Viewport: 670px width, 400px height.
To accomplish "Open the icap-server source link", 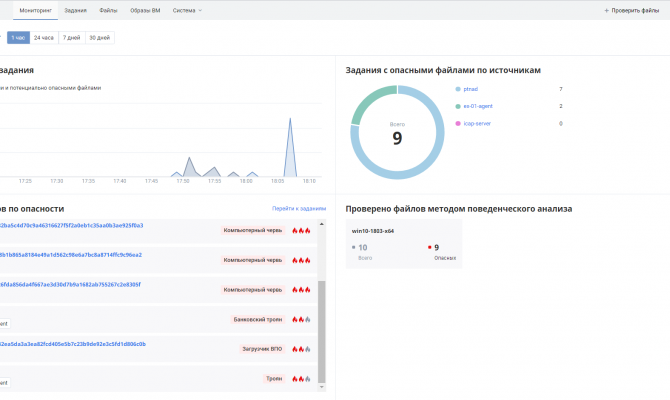I will click(477, 123).
